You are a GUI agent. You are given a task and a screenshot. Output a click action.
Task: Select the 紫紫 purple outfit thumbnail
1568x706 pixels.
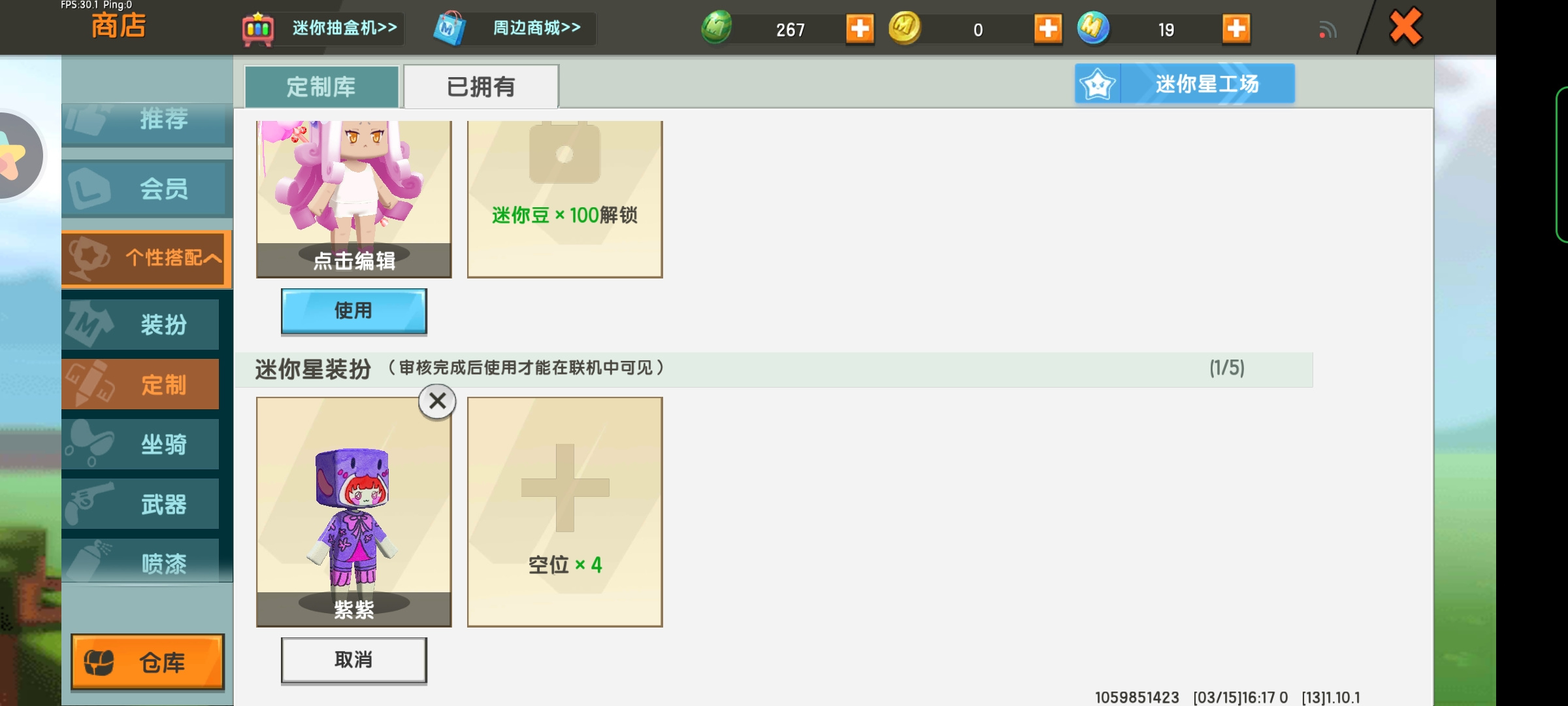coord(353,512)
